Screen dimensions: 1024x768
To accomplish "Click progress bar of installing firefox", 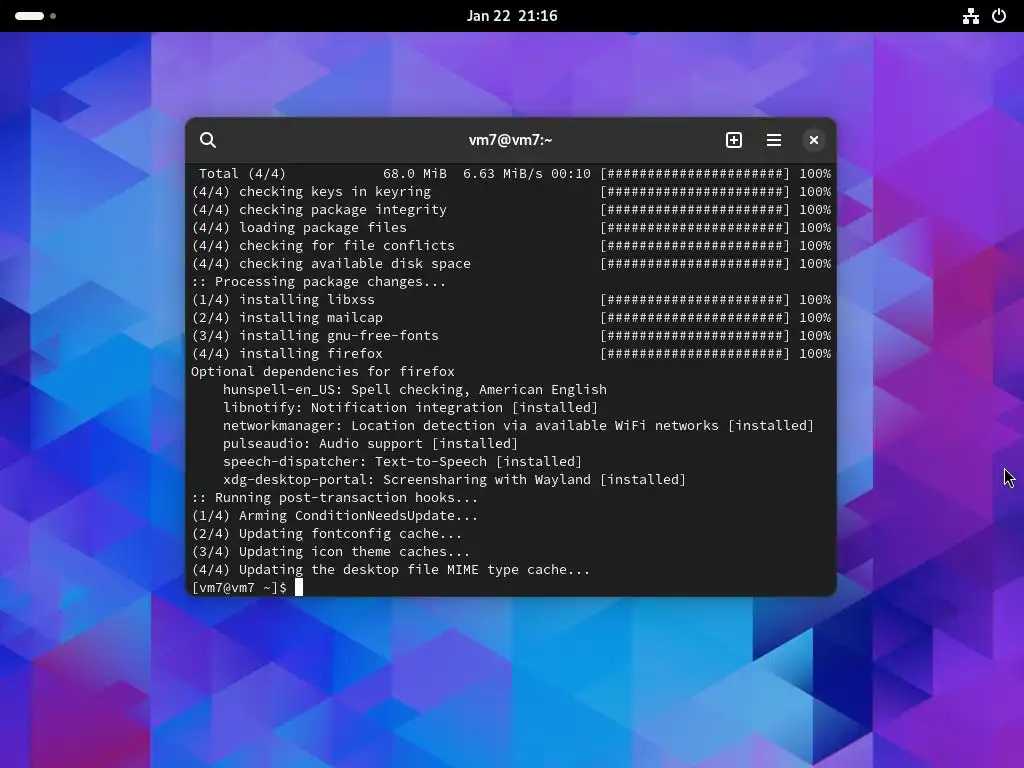I will tap(695, 353).
